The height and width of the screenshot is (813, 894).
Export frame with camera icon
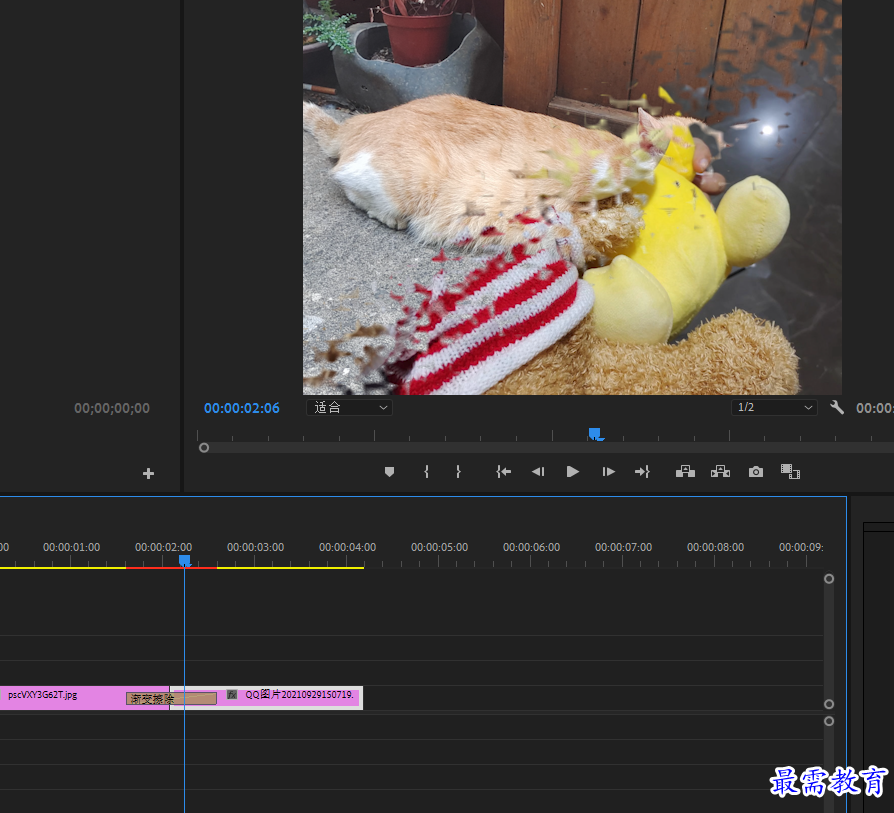coord(756,472)
